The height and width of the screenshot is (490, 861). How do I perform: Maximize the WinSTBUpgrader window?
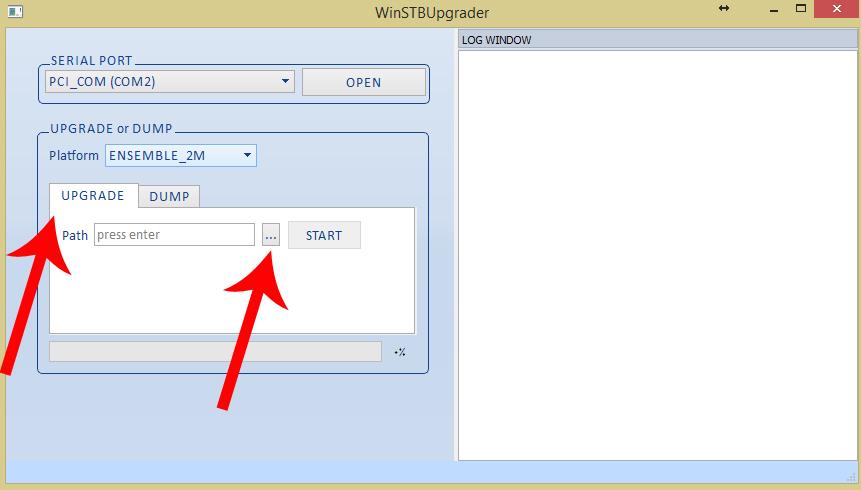click(801, 8)
